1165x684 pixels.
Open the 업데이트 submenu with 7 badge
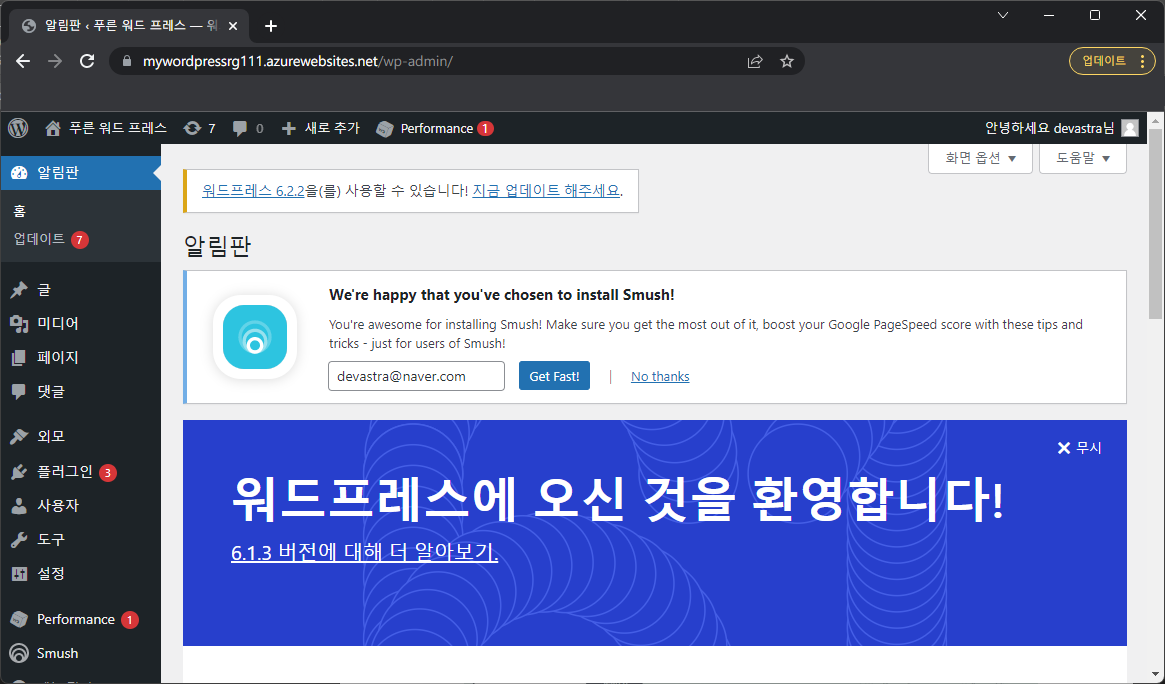point(51,239)
